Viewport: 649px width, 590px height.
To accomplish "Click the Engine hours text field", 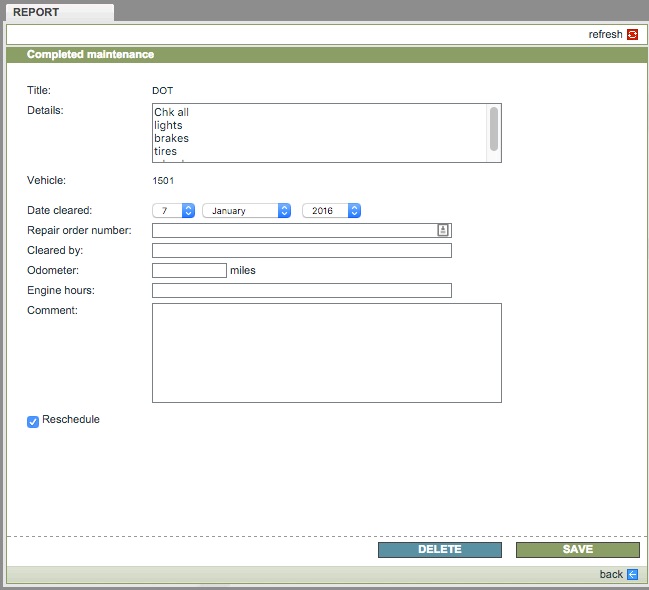I will [301, 290].
